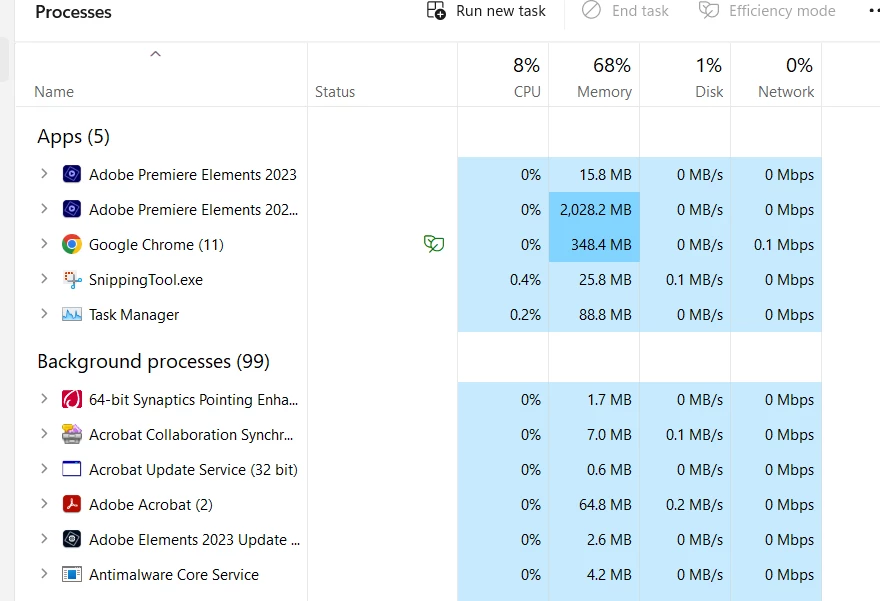Expand the Acrobat Collaboration Synchronizer row
The image size is (880, 601).
[x=44, y=434]
